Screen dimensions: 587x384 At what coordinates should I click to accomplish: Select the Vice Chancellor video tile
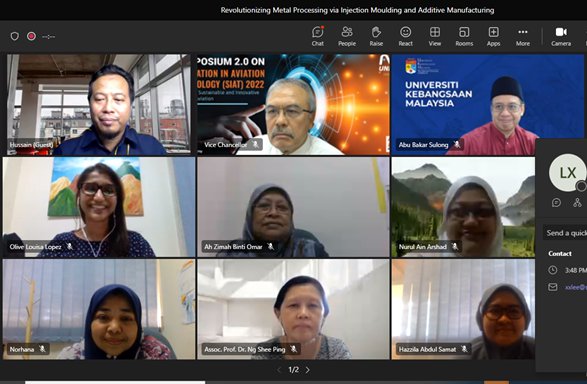(x=293, y=105)
